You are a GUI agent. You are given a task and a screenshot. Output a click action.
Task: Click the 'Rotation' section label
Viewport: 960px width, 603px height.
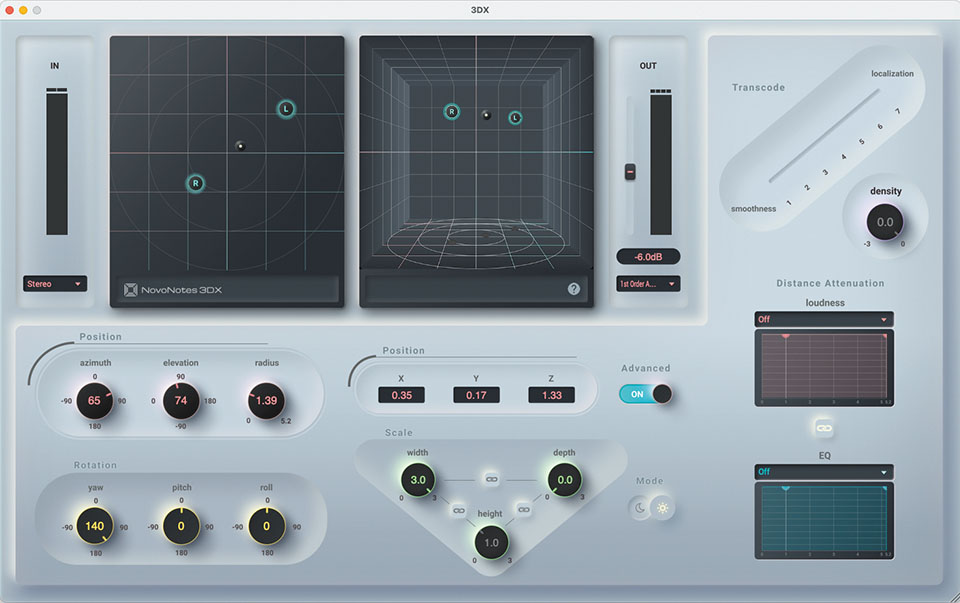point(95,465)
